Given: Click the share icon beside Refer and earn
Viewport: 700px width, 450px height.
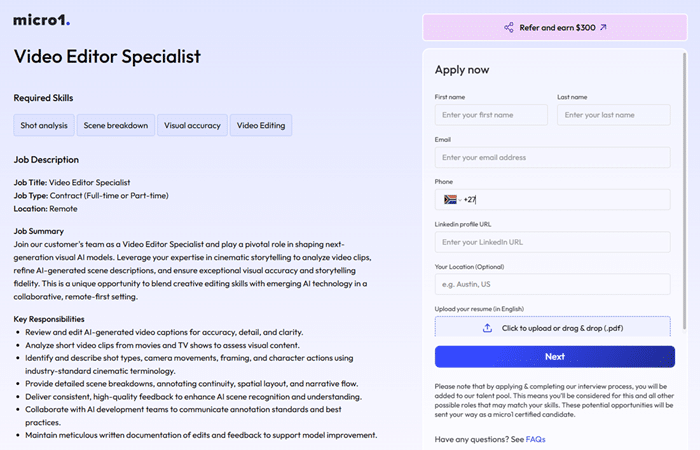Looking at the screenshot, I should [509, 28].
